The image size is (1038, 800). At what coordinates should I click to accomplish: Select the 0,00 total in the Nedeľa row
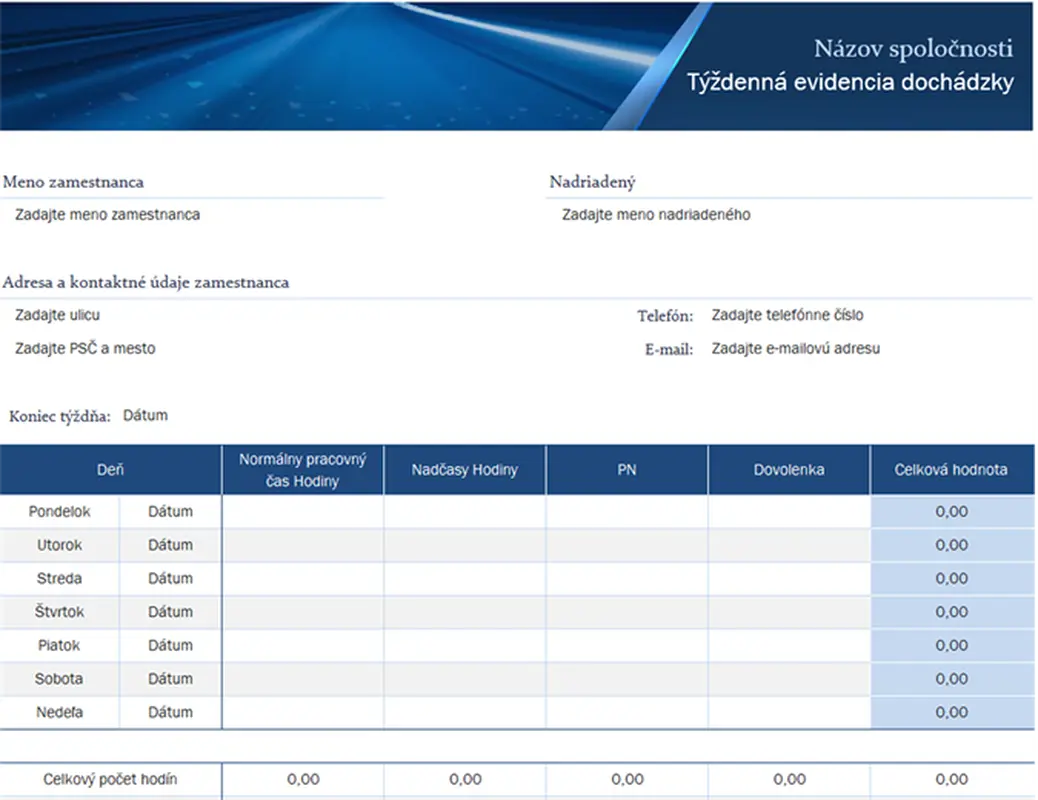pos(952,712)
